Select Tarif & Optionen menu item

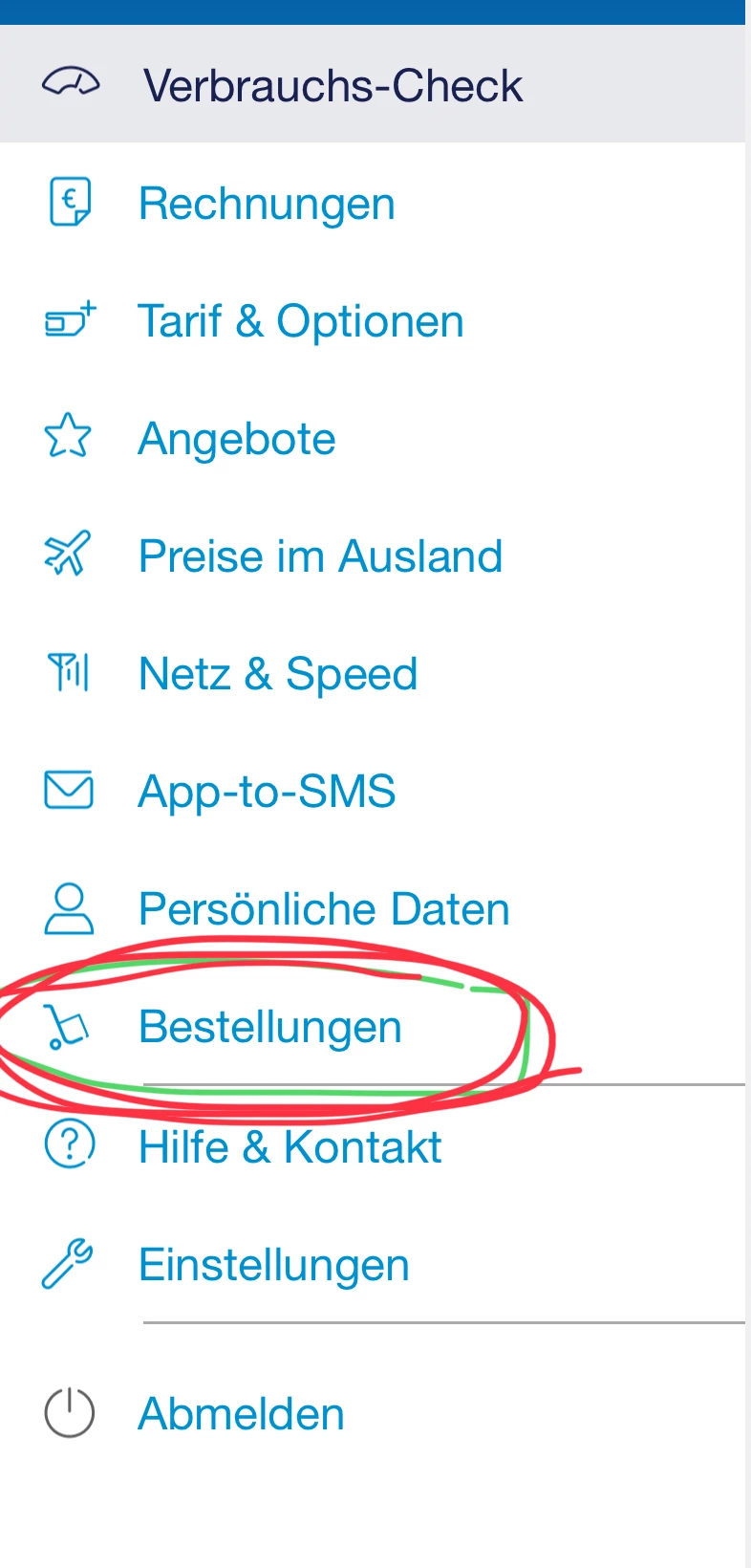301,321
